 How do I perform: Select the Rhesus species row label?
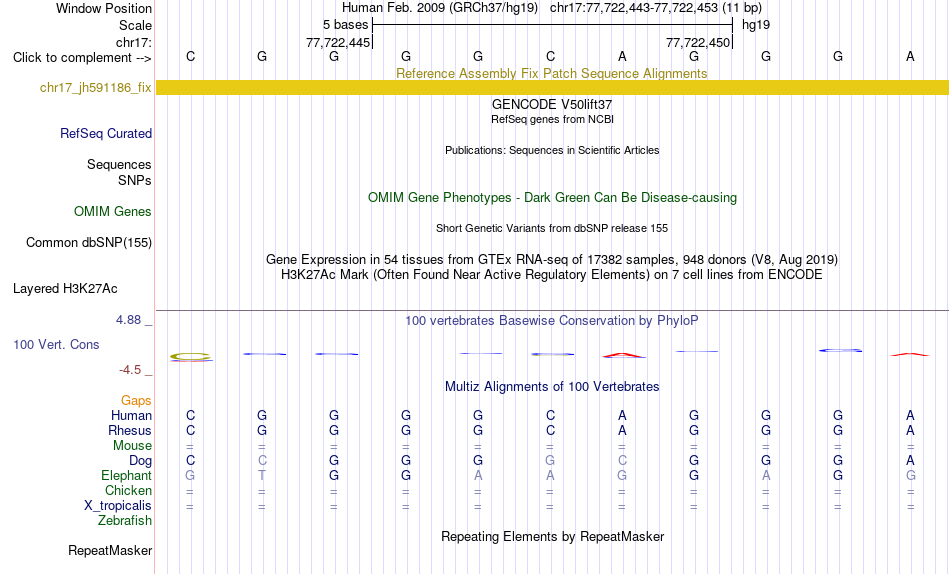tap(130, 430)
